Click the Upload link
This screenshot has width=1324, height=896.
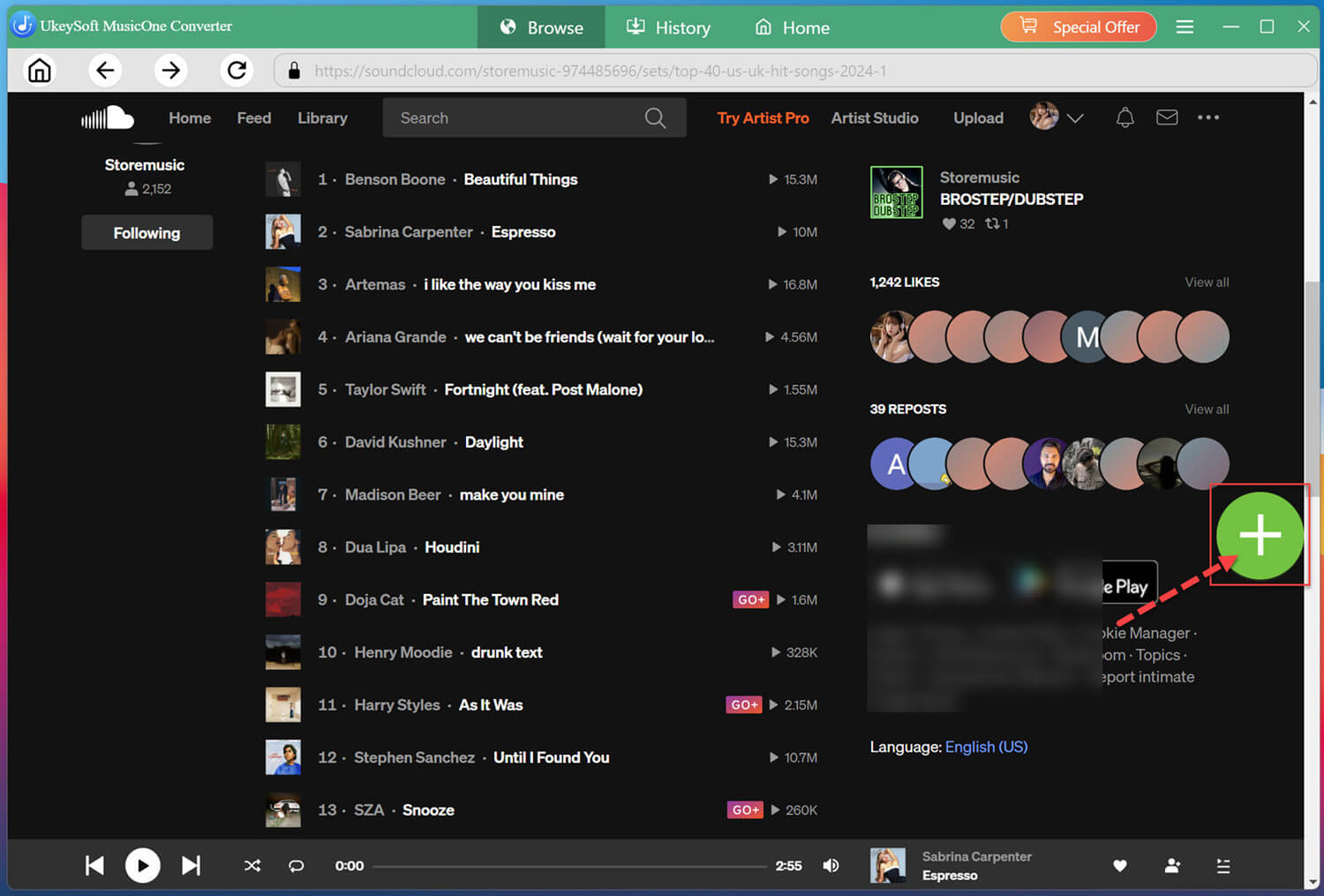pos(978,117)
